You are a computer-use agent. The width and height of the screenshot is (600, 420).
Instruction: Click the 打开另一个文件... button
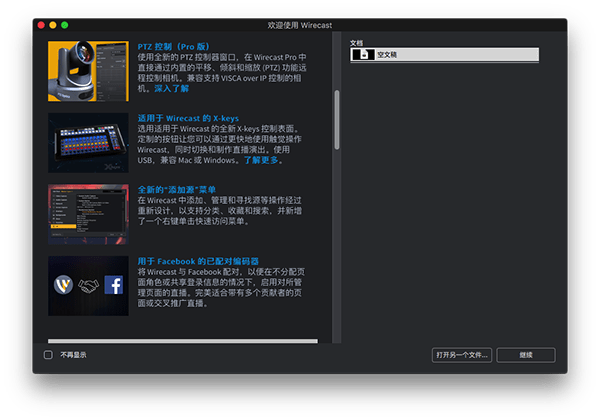[x=461, y=355]
